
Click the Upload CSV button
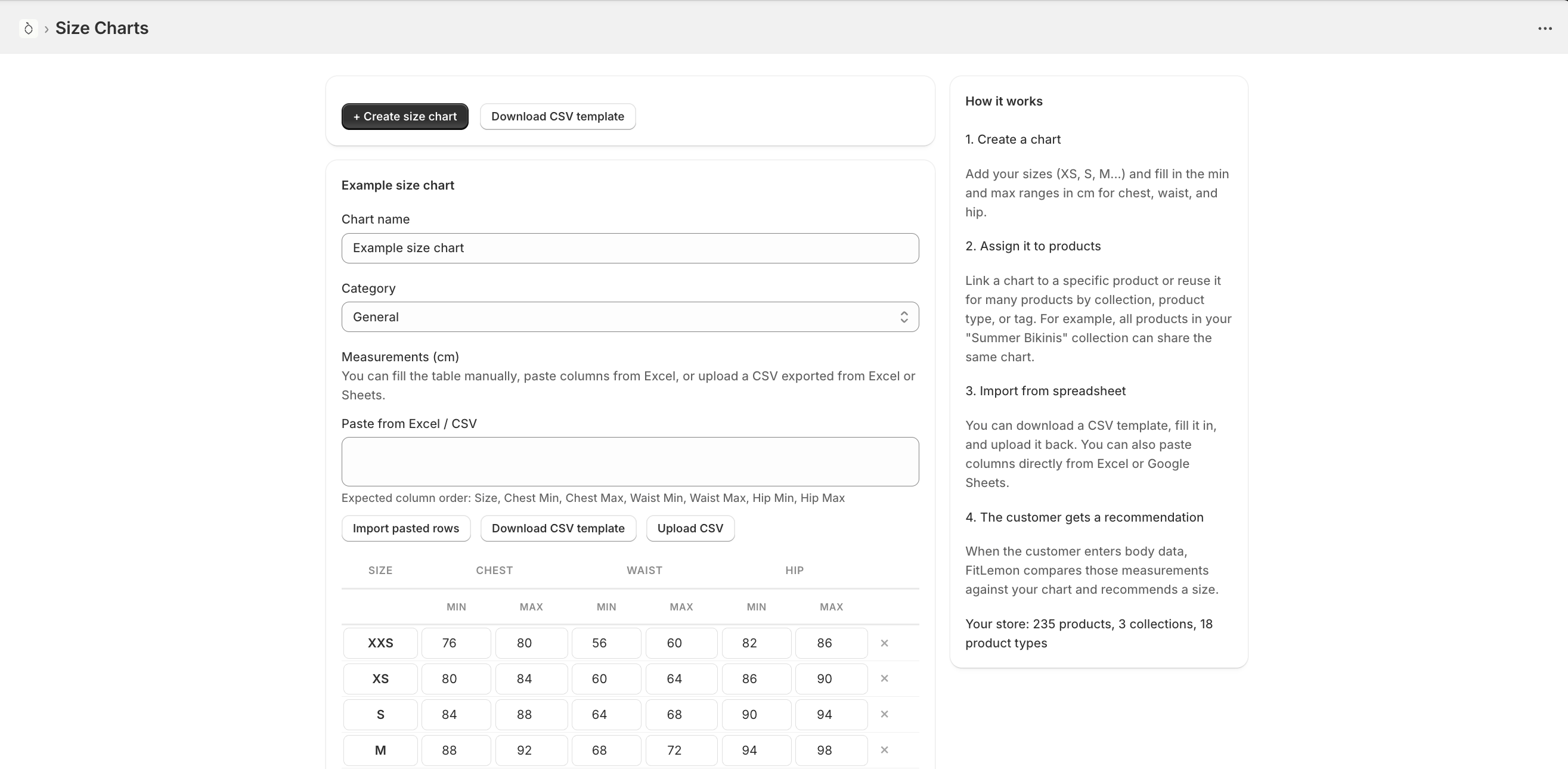pyautogui.click(x=690, y=528)
